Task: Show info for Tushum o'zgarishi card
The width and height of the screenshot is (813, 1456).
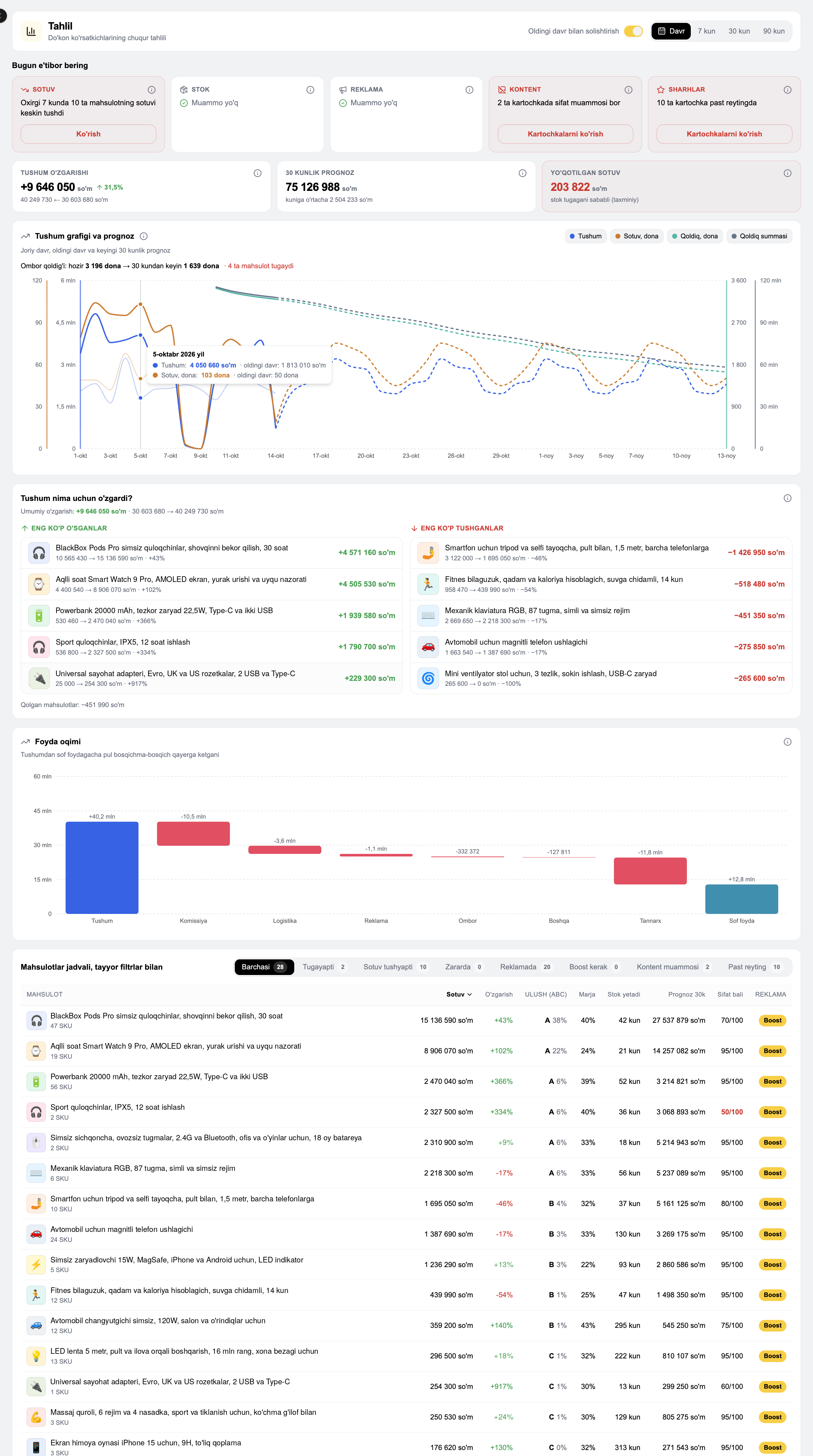Action: pos(257,173)
